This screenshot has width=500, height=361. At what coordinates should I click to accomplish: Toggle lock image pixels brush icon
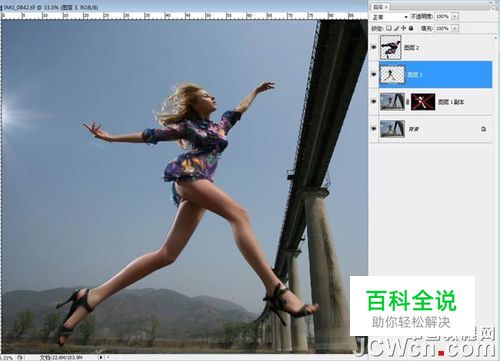point(396,28)
